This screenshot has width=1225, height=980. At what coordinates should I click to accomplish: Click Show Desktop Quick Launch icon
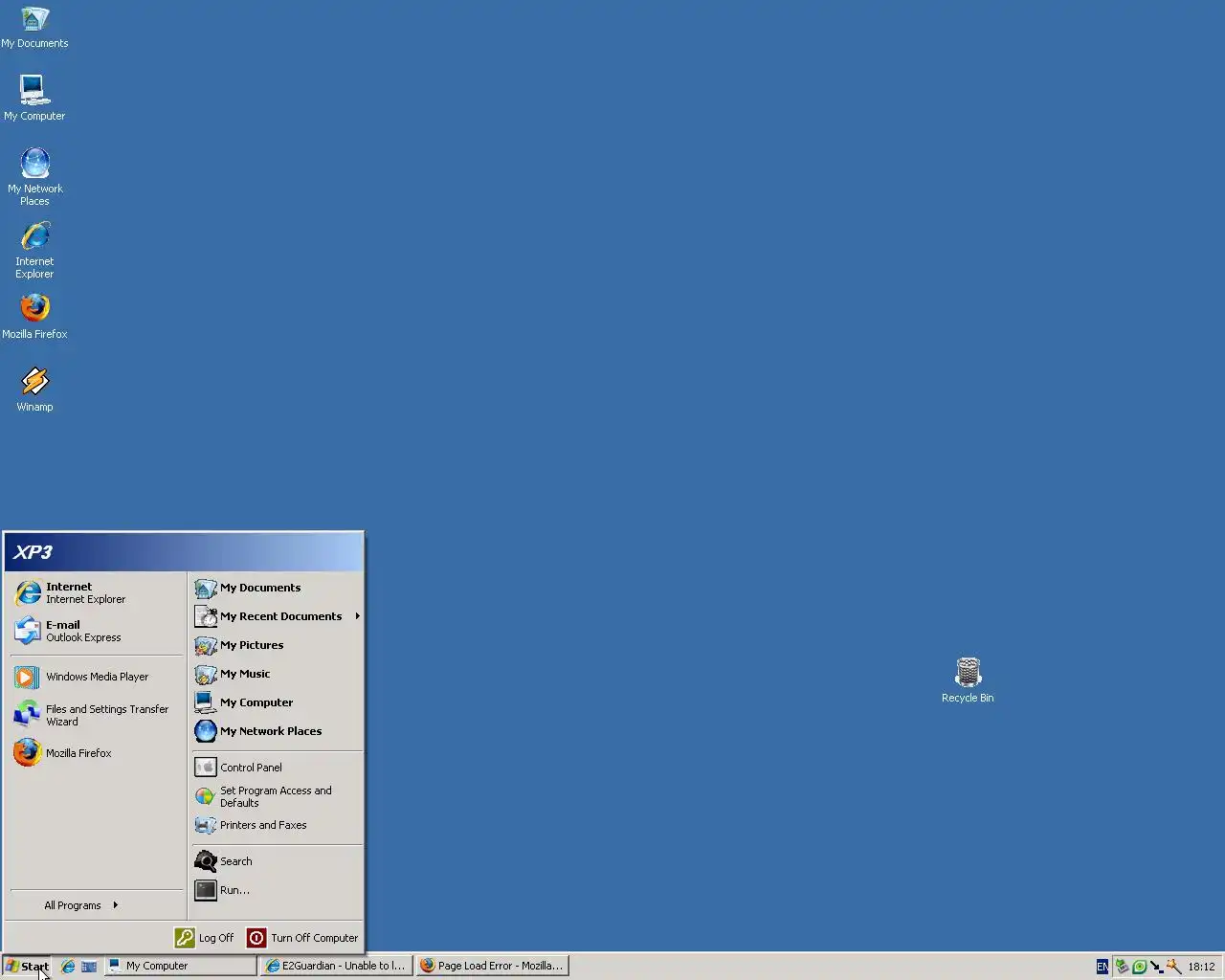click(89, 967)
